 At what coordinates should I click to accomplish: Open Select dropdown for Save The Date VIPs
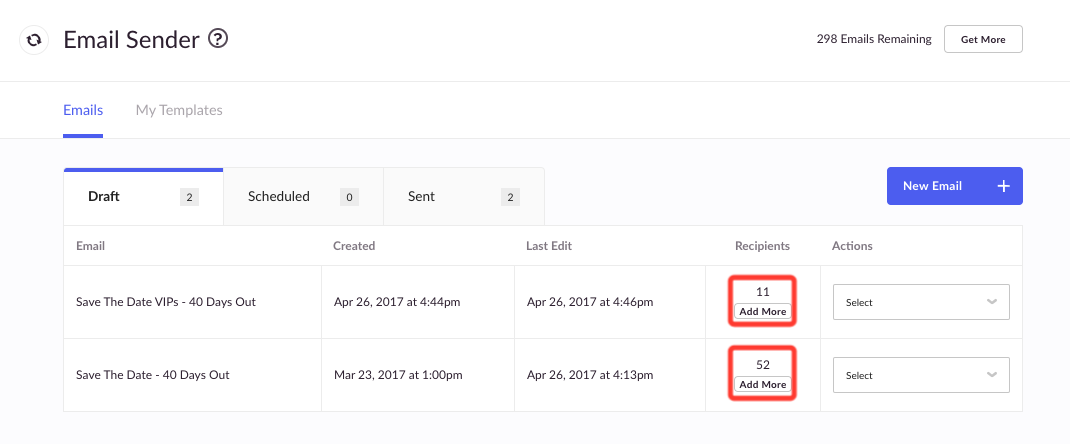(921, 302)
